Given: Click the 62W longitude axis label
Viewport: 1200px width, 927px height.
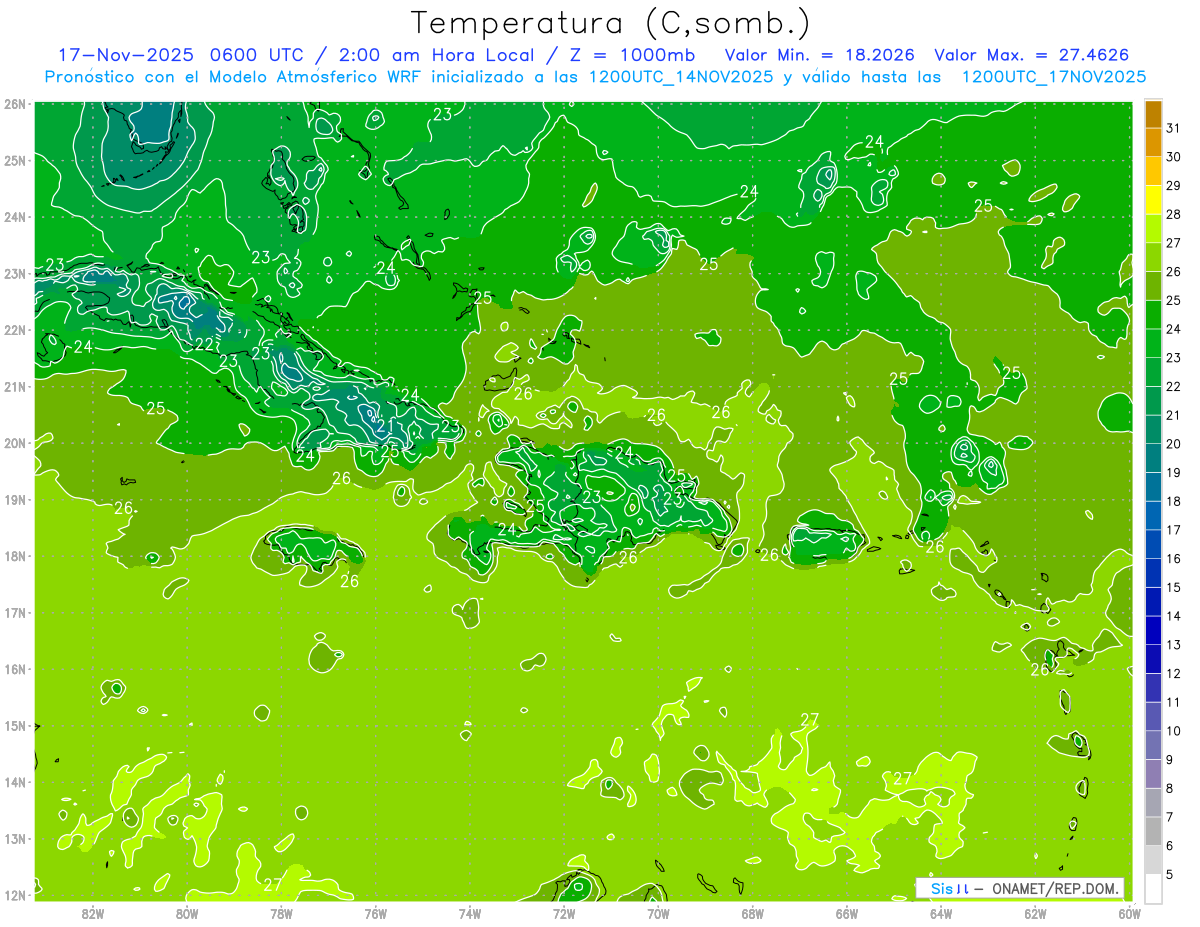Looking at the screenshot, I should click(x=1035, y=913).
